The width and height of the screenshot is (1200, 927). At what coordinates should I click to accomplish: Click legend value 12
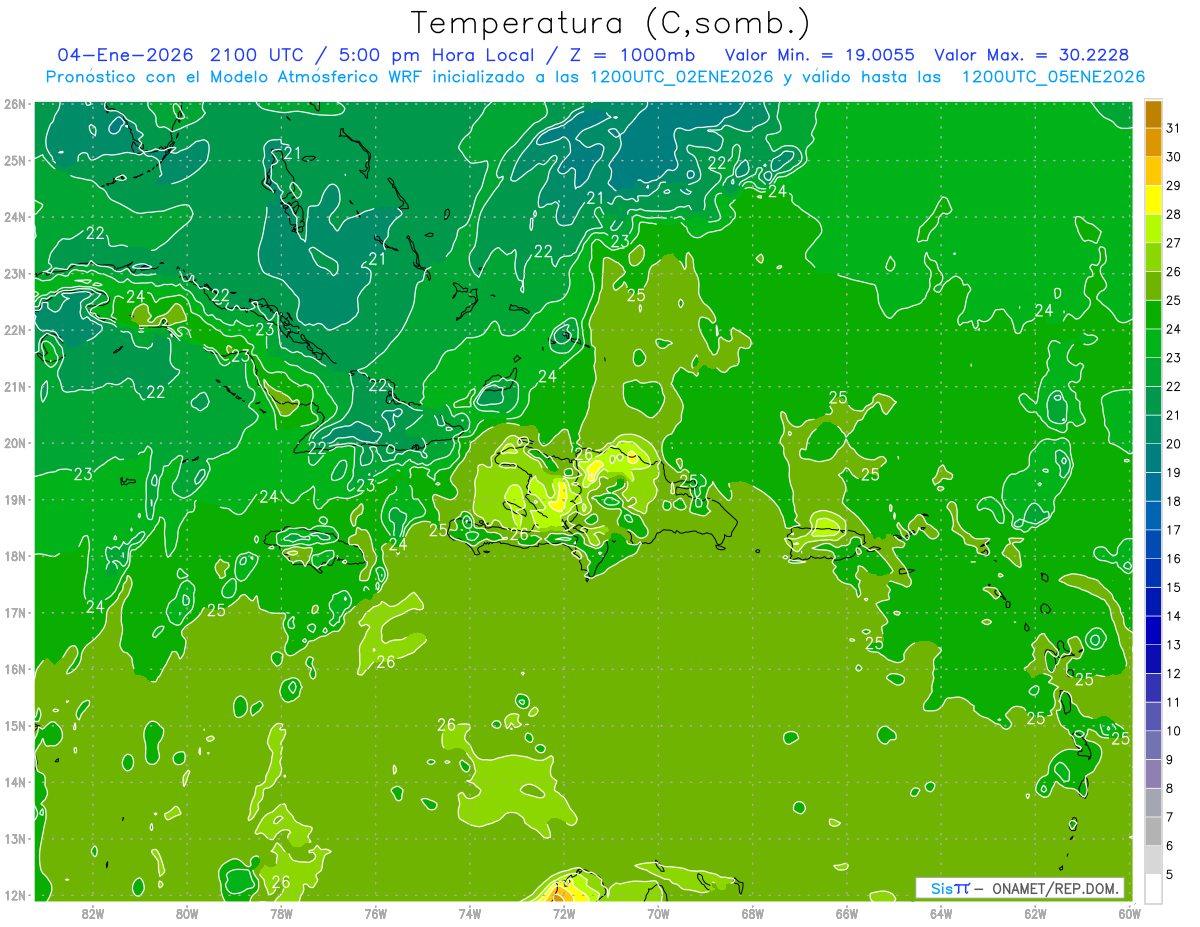point(1173,673)
